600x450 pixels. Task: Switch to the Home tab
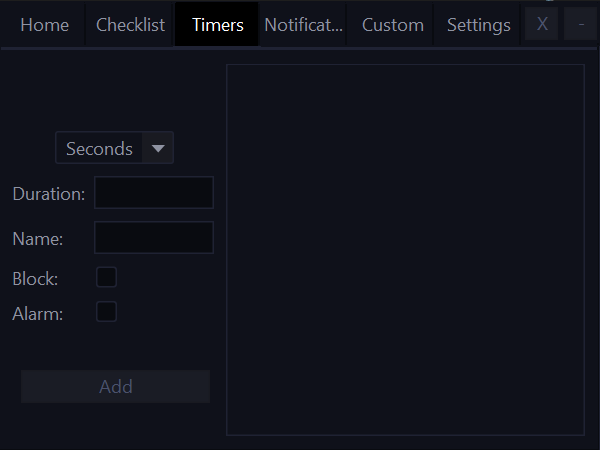tap(44, 25)
